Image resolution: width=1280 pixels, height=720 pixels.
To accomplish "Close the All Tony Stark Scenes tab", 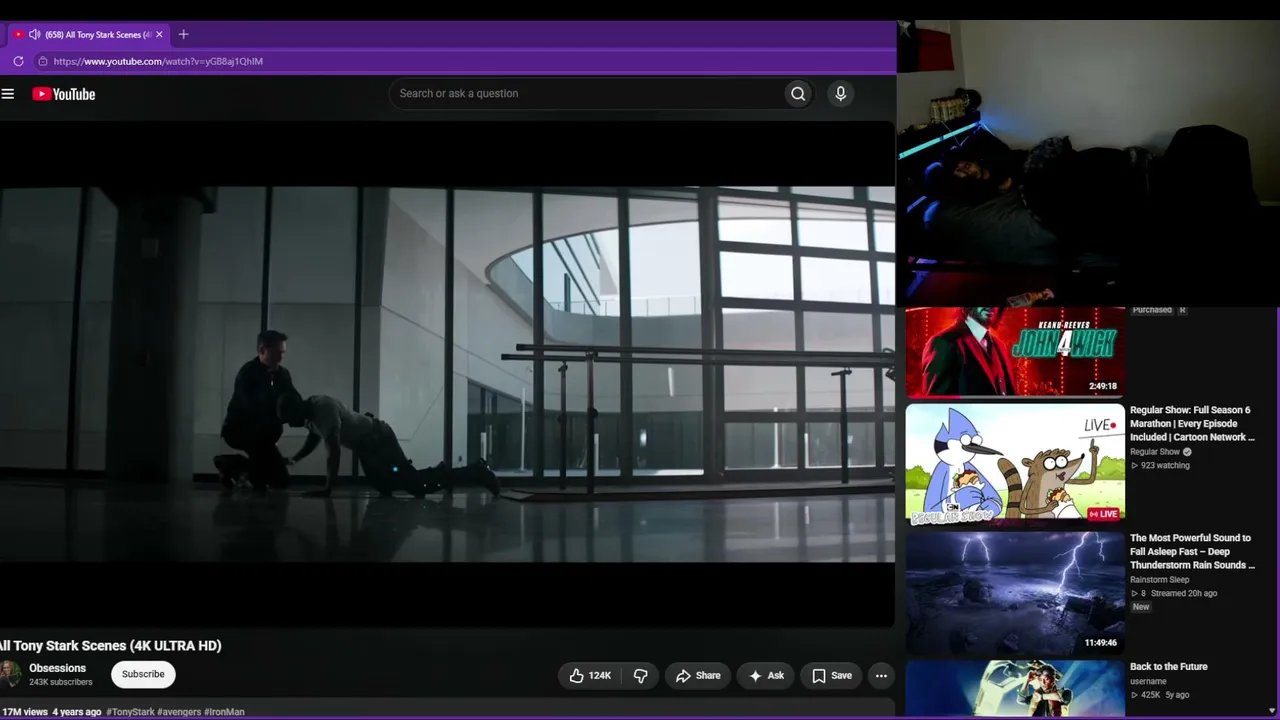I will tap(159, 34).
